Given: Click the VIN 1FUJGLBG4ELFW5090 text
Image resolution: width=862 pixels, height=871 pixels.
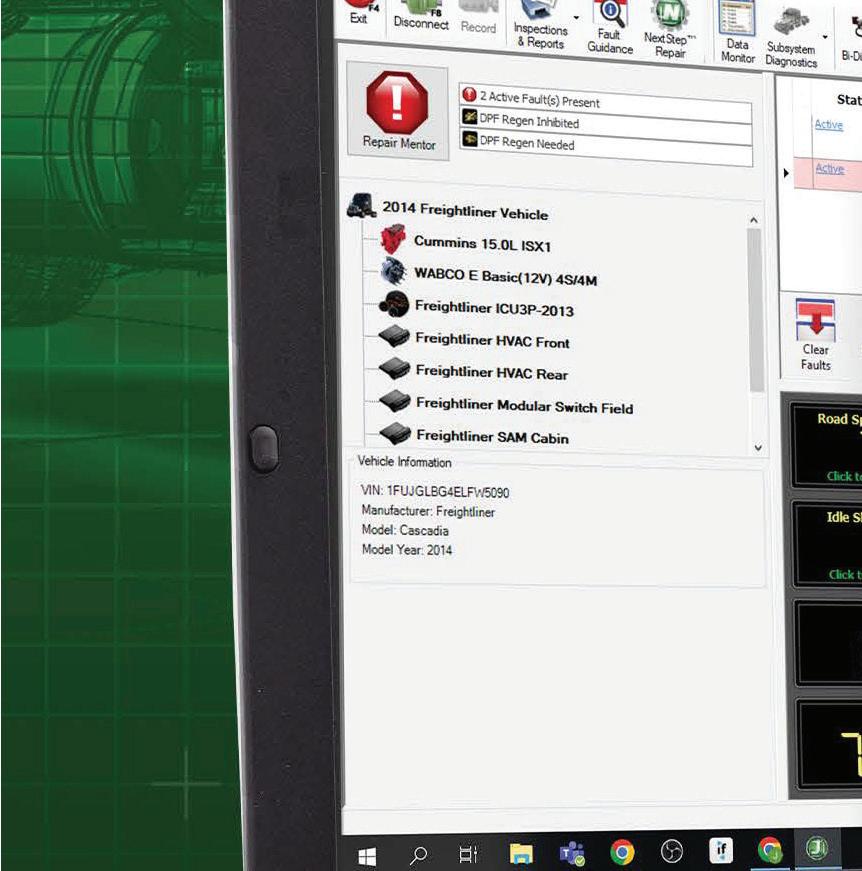Looking at the screenshot, I should (435, 492).
